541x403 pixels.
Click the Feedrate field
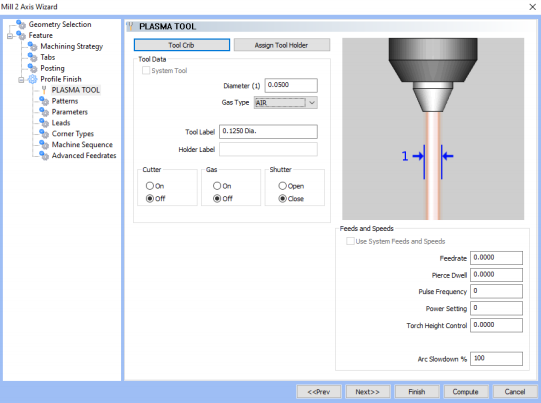[496, 258]
